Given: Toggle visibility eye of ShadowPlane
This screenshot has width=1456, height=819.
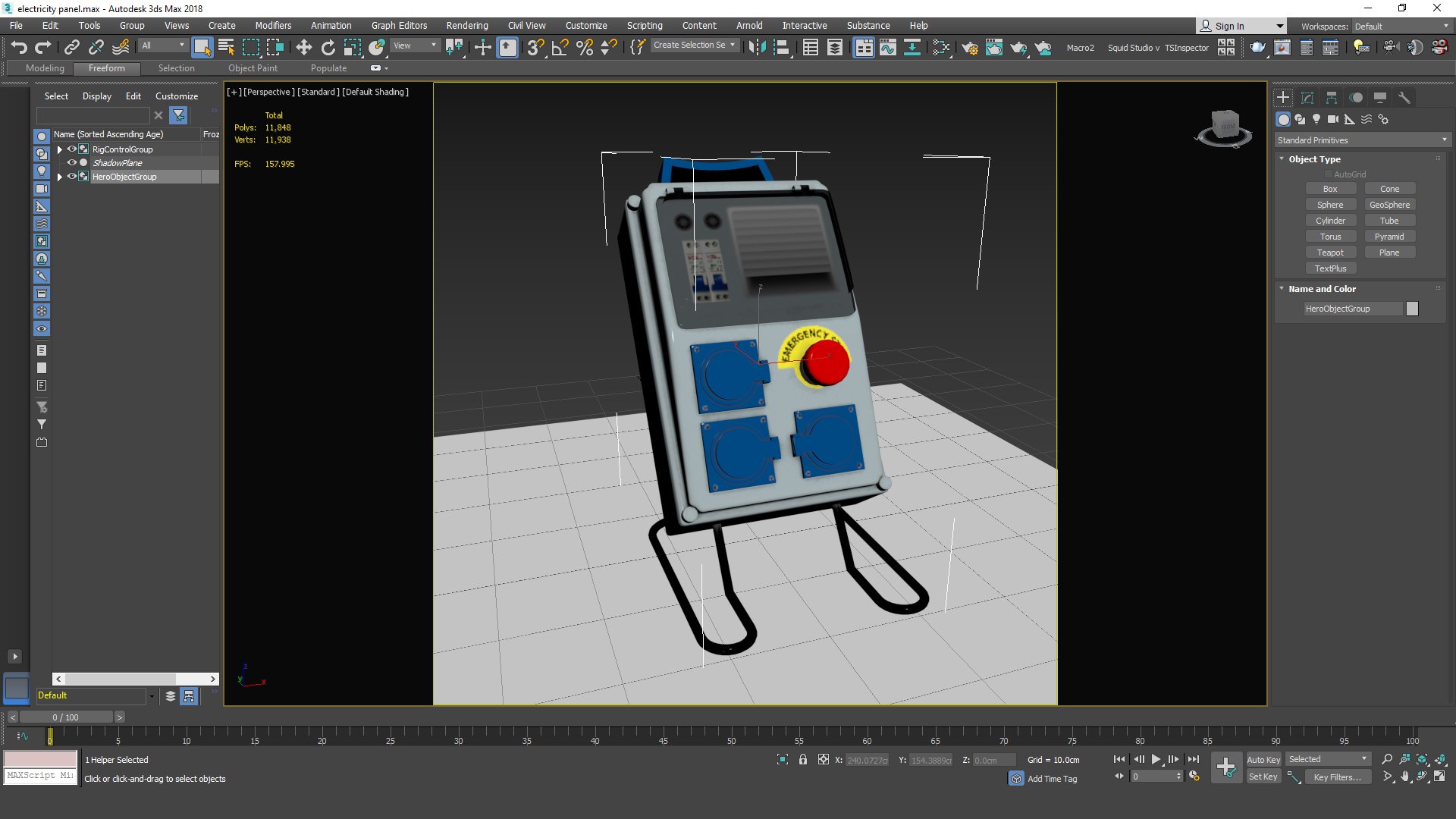Looking at the screenshot, I should pos(72,163).
